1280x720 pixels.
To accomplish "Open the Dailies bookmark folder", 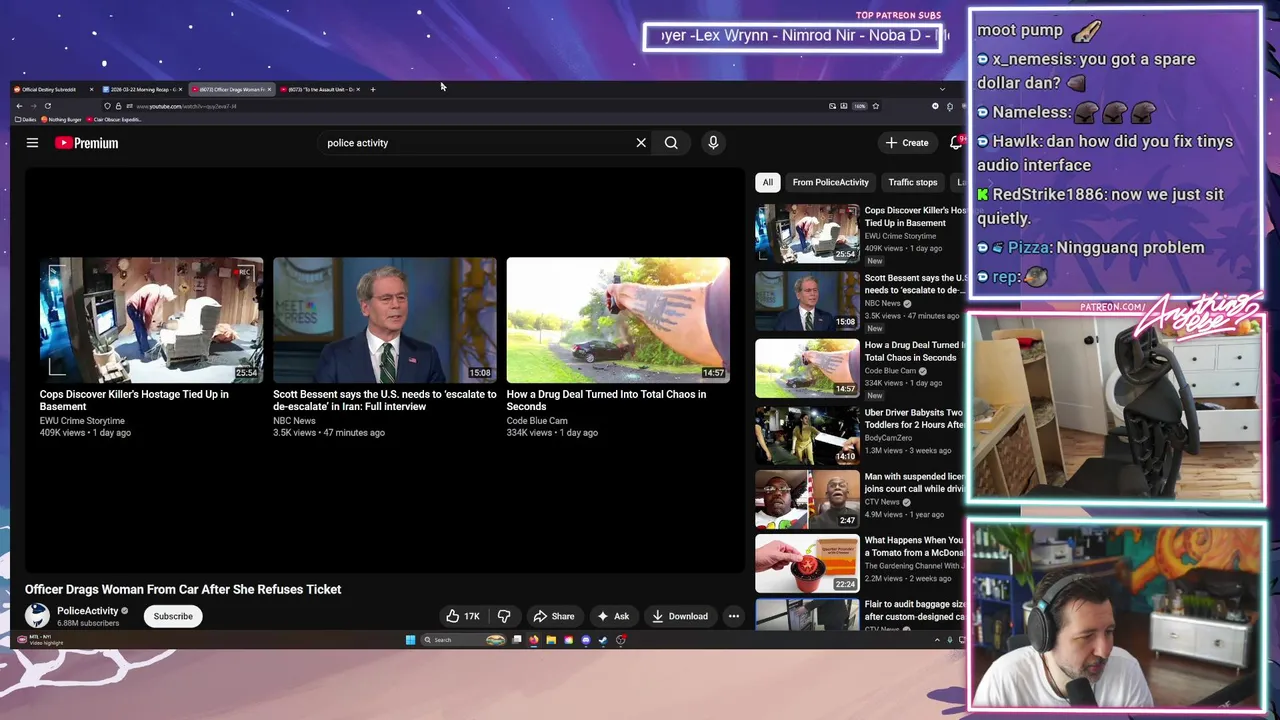I will (x=25, y=119).
